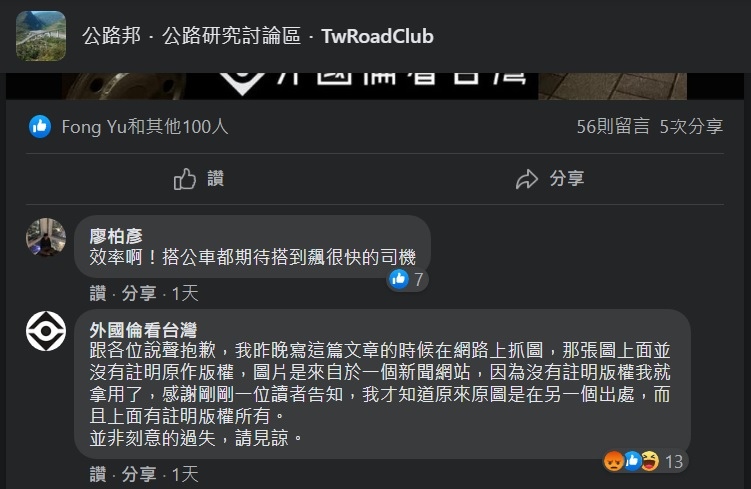Open the list of Fong Yu和其他100人 likers
The width and height of the screenshot is (751, 489).
145,127
